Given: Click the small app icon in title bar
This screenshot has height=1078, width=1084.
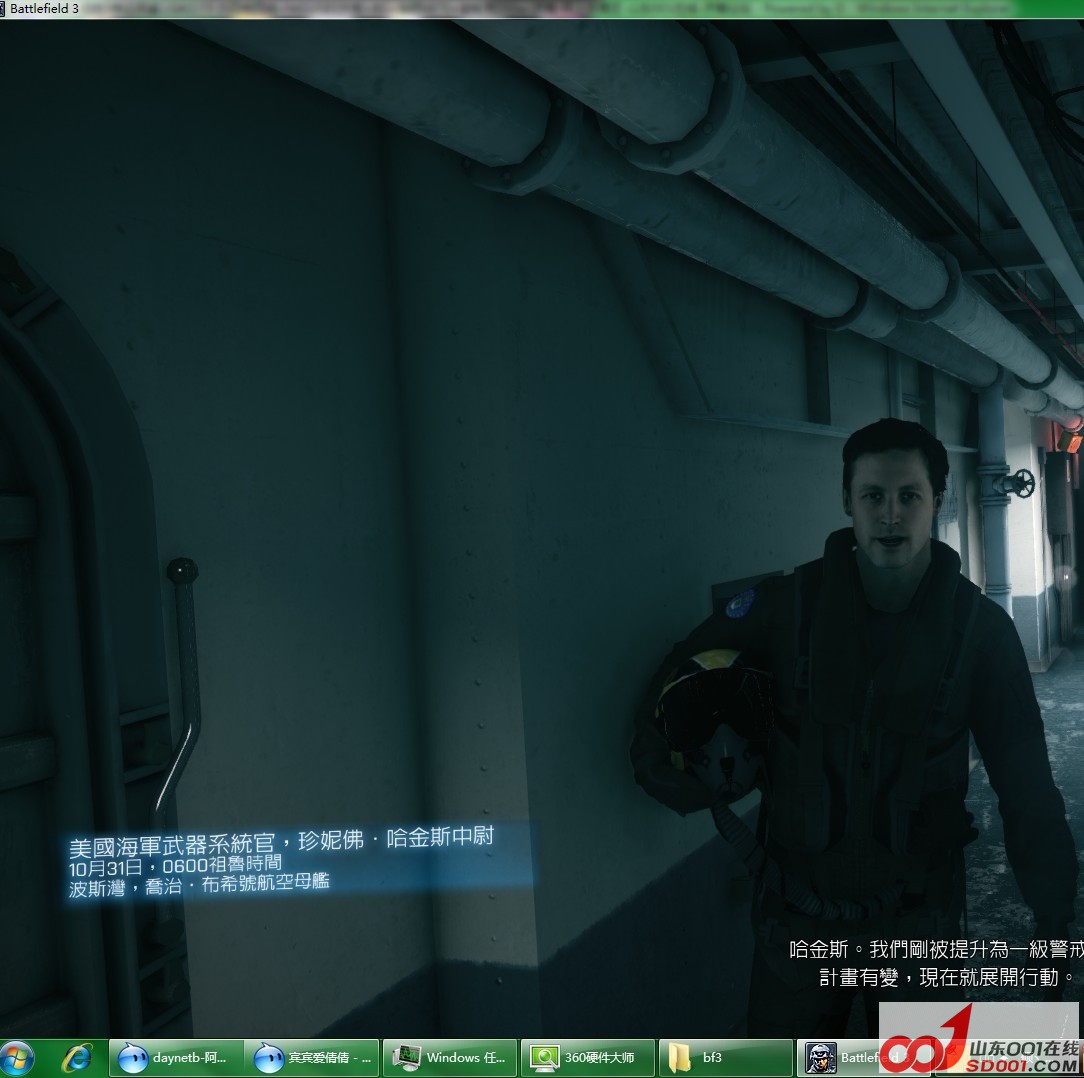Looking at the screenshot, I should [x=4, y=9].
